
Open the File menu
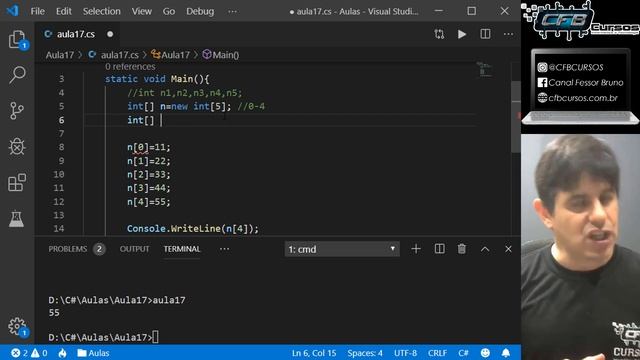pos(38,11)
